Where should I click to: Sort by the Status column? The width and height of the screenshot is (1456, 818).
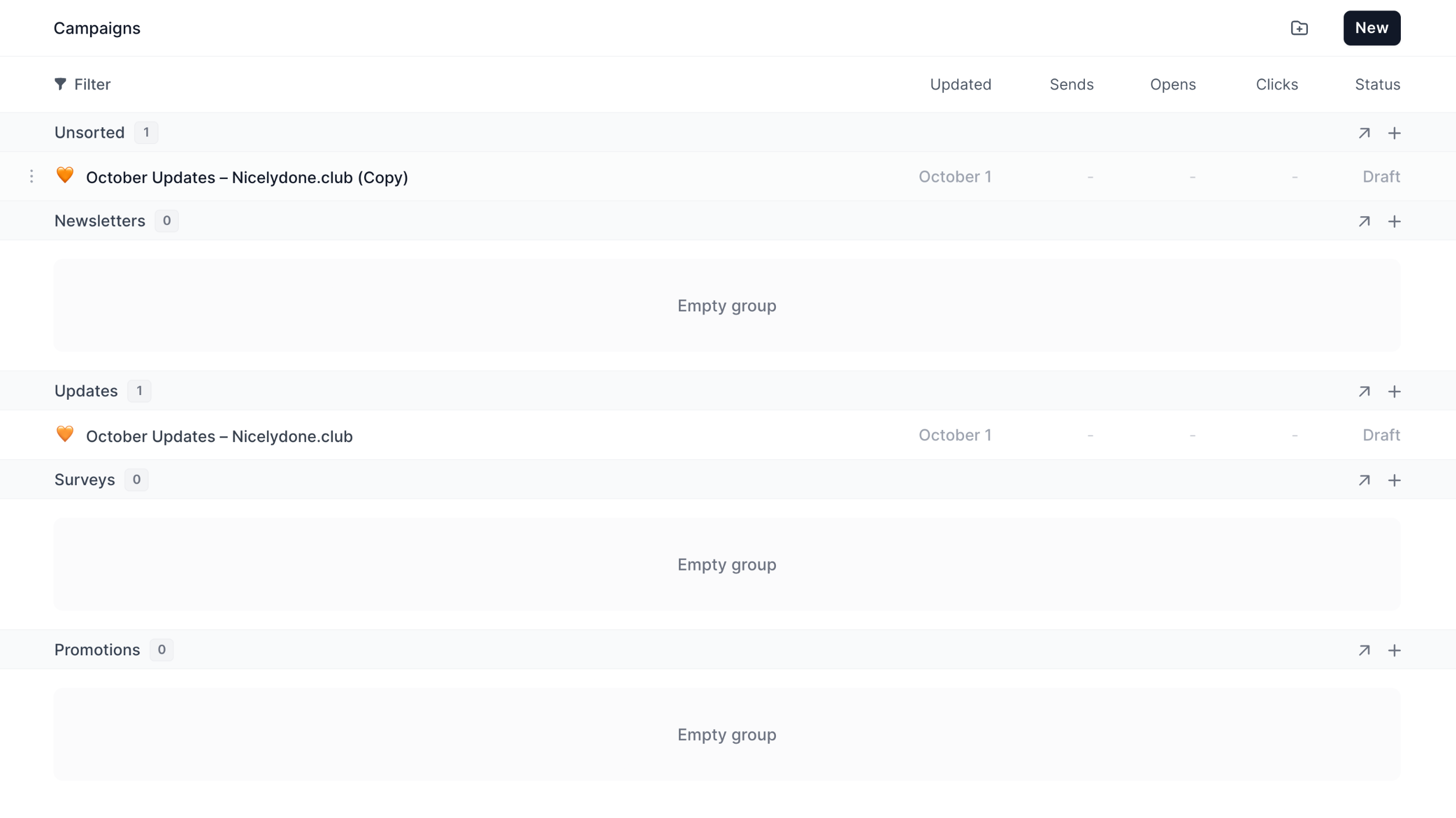[1377, 84]
